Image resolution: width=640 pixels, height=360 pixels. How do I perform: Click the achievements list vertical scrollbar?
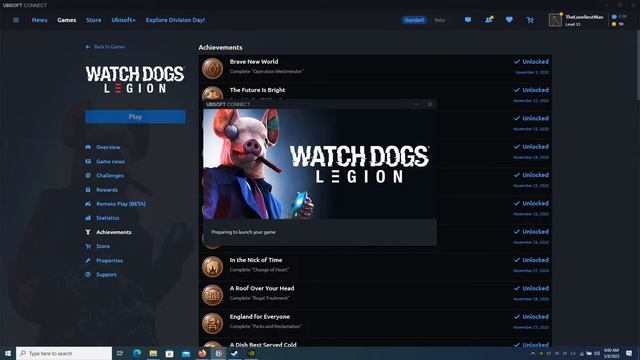pyautogui.click(x=638, y=64)
